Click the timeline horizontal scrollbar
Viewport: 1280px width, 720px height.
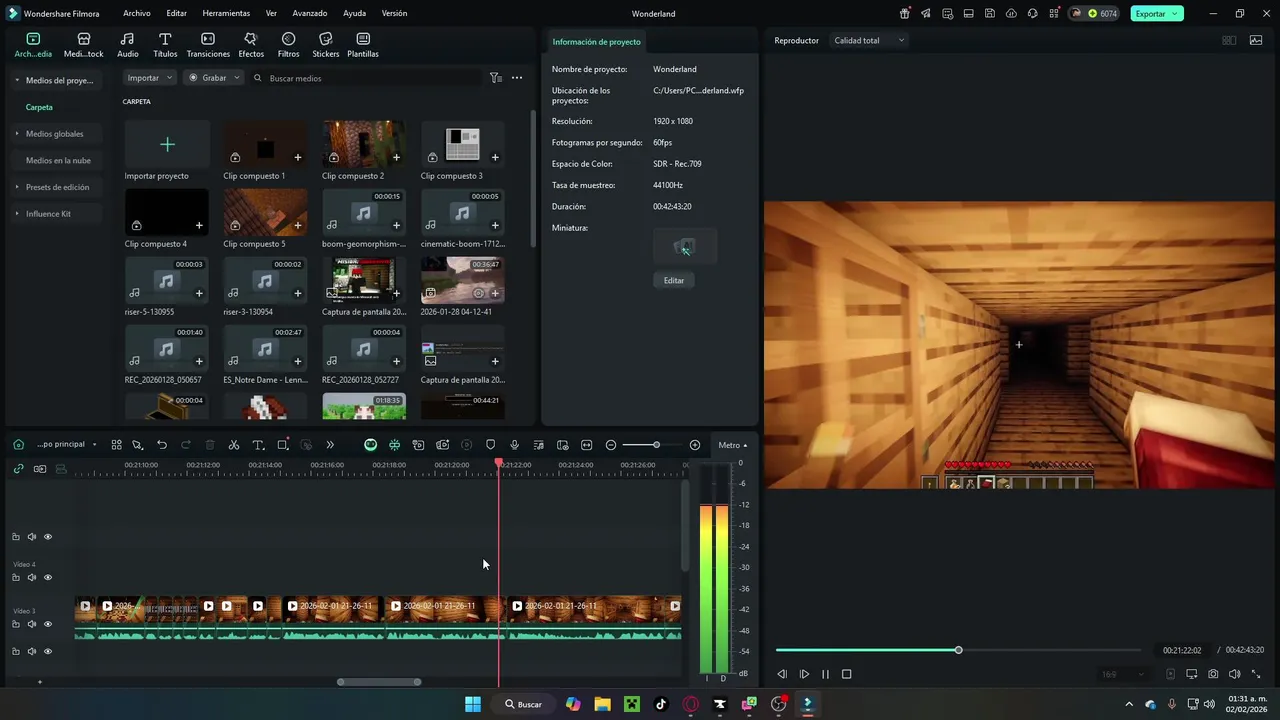(379, 682)
